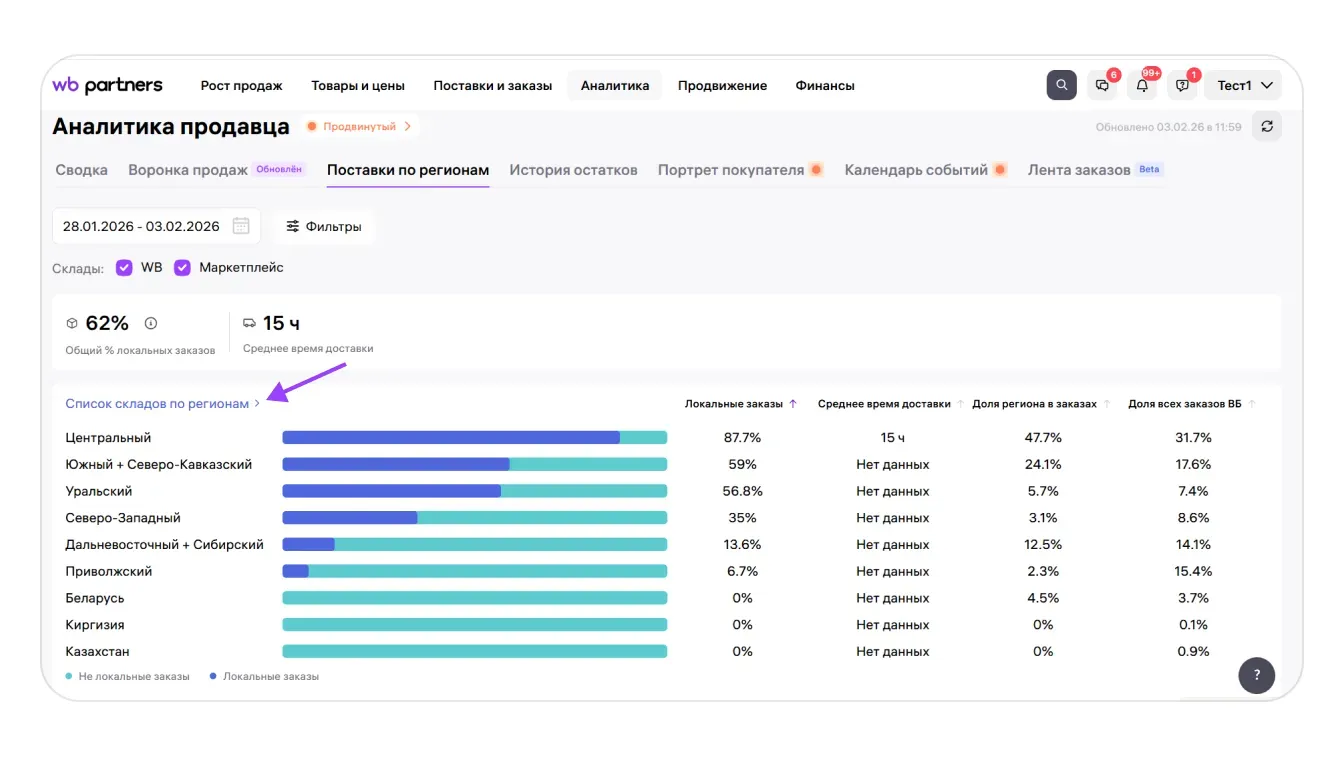Uncheck the WB warehouse checkbox
1344x764 pixels.
[124, 268]
